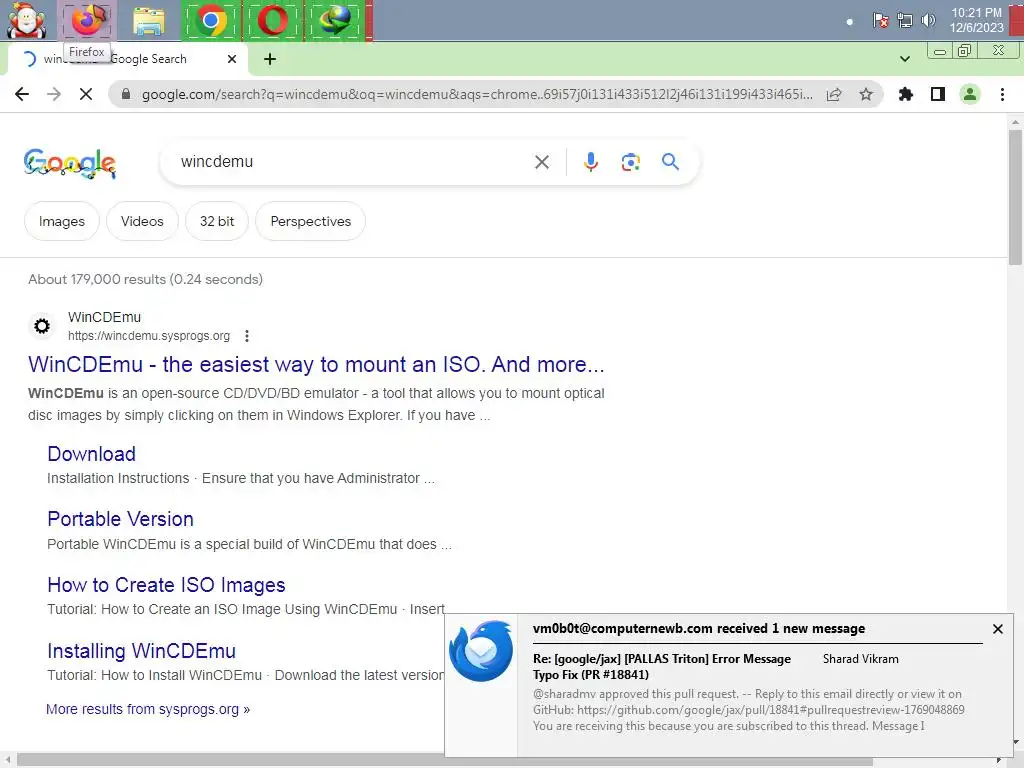
Task: Show more results from sysprogs.org
Action: 148,709
